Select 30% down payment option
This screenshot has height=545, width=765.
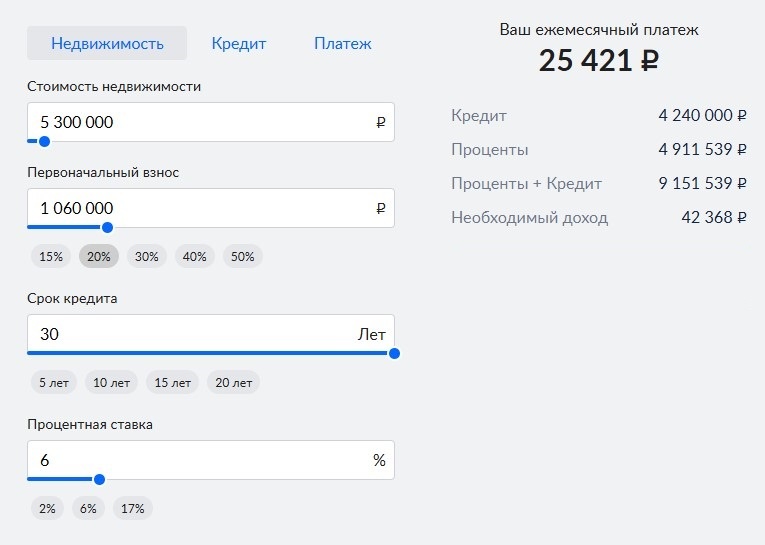147,257
